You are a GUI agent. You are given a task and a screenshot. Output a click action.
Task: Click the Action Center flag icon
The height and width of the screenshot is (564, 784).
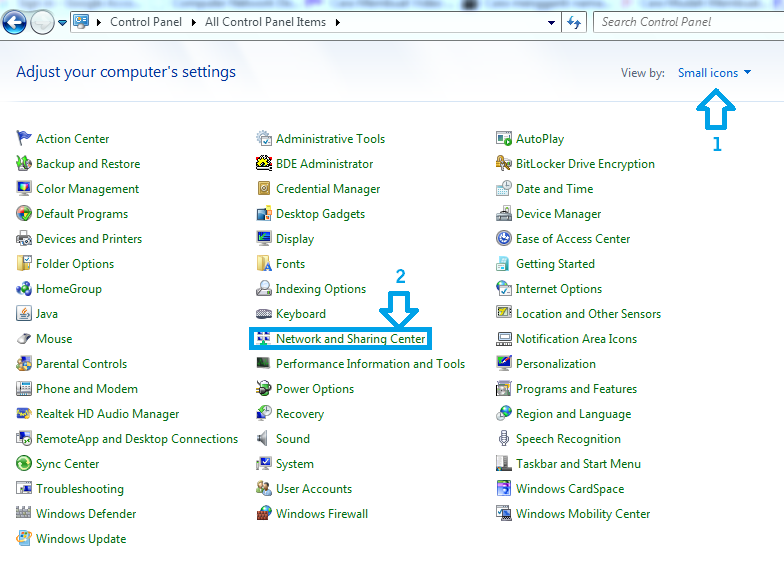(x=24, y=138)
